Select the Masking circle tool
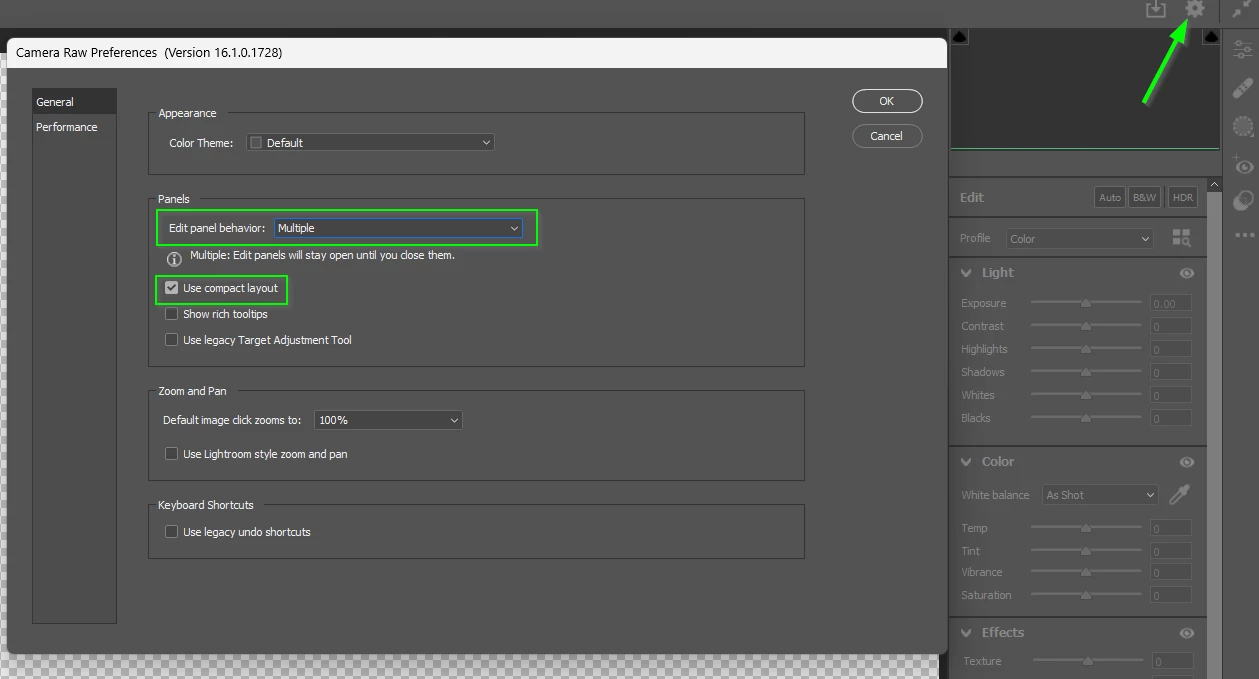 (x=1243, y=126)
